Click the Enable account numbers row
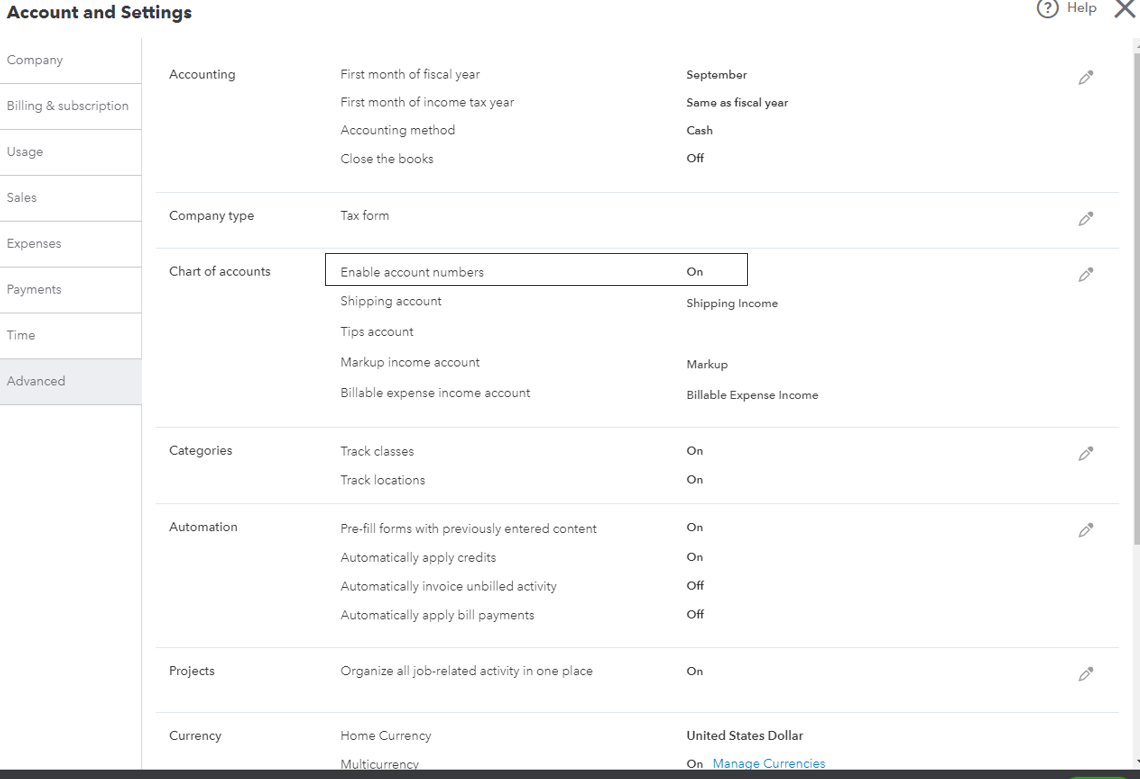 click(536, 271)
